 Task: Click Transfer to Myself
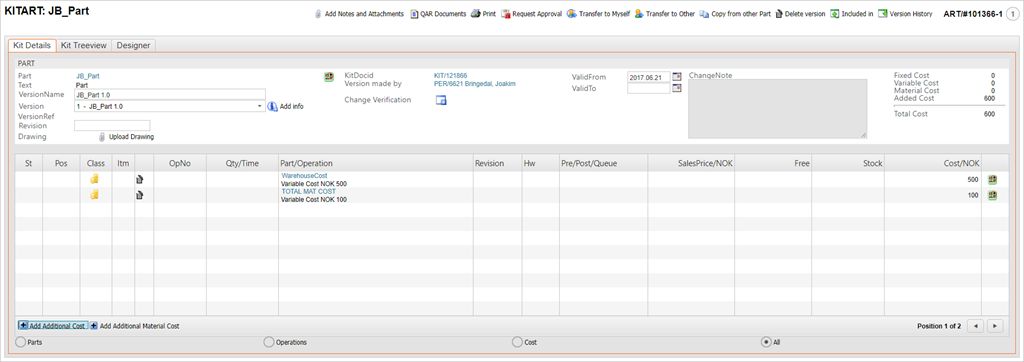tap(598, 14)
